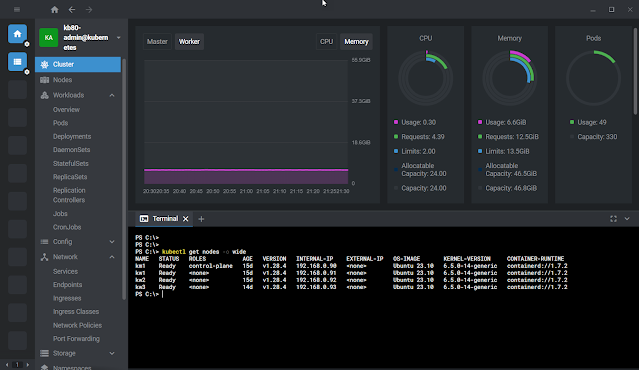
Task: Click Memory Requests green legend swatch
Action: [x=480, y=137]
